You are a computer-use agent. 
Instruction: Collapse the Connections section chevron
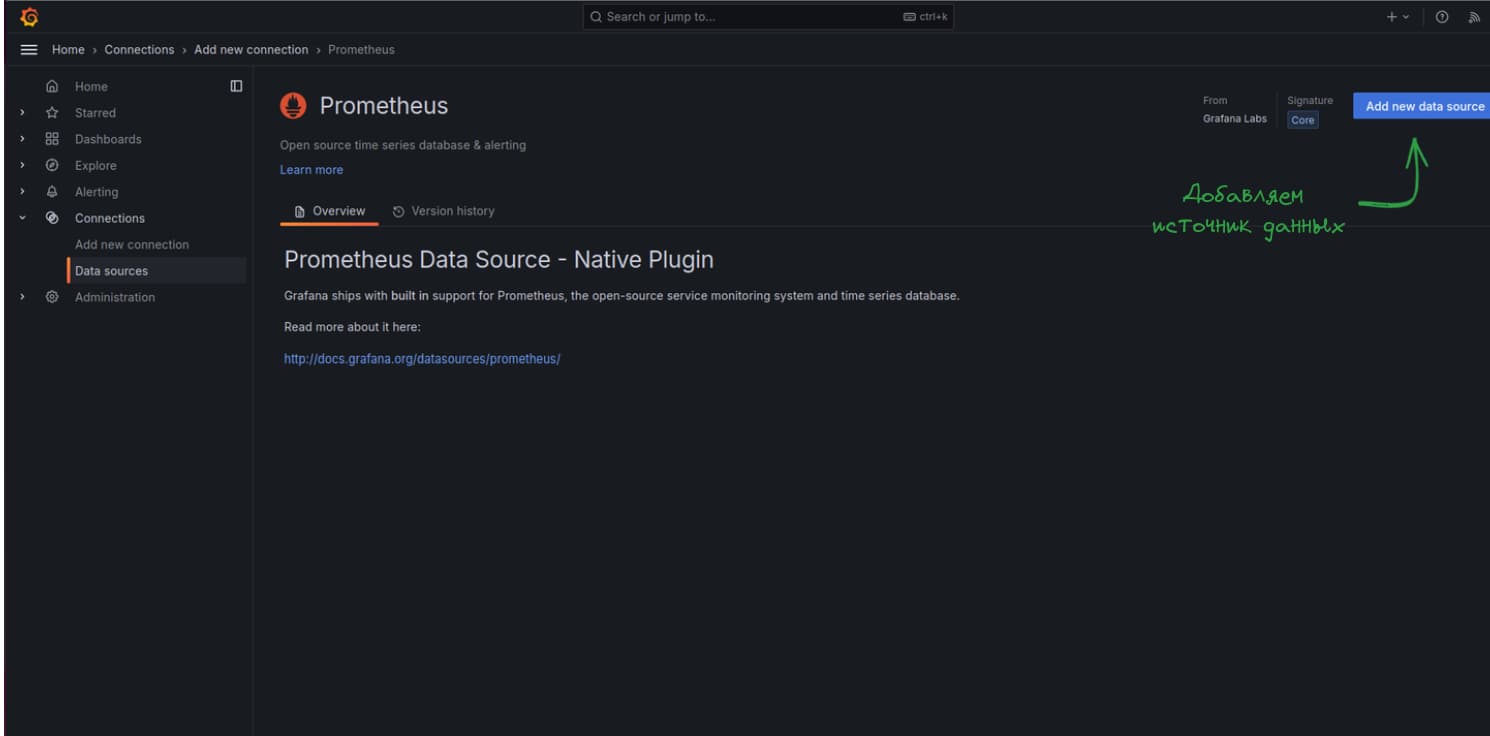[22, 218]
